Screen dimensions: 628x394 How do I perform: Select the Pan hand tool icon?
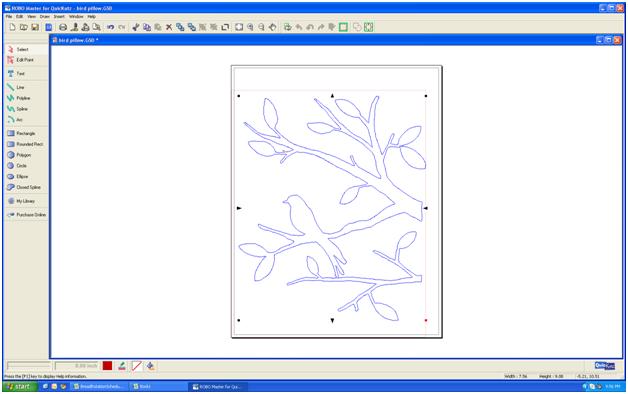click(273, 27)
